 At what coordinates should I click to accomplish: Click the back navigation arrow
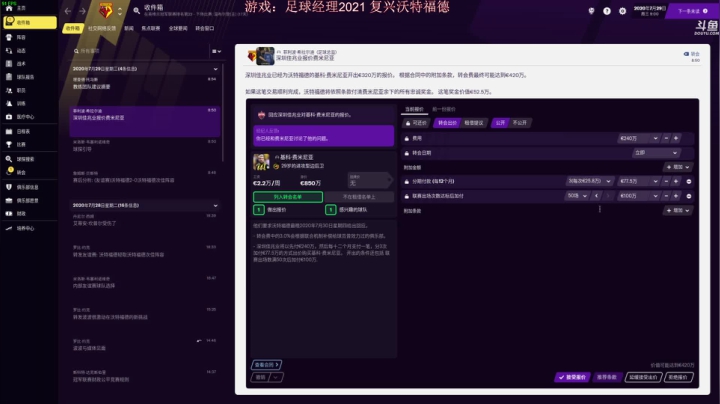tap(68, 11)
